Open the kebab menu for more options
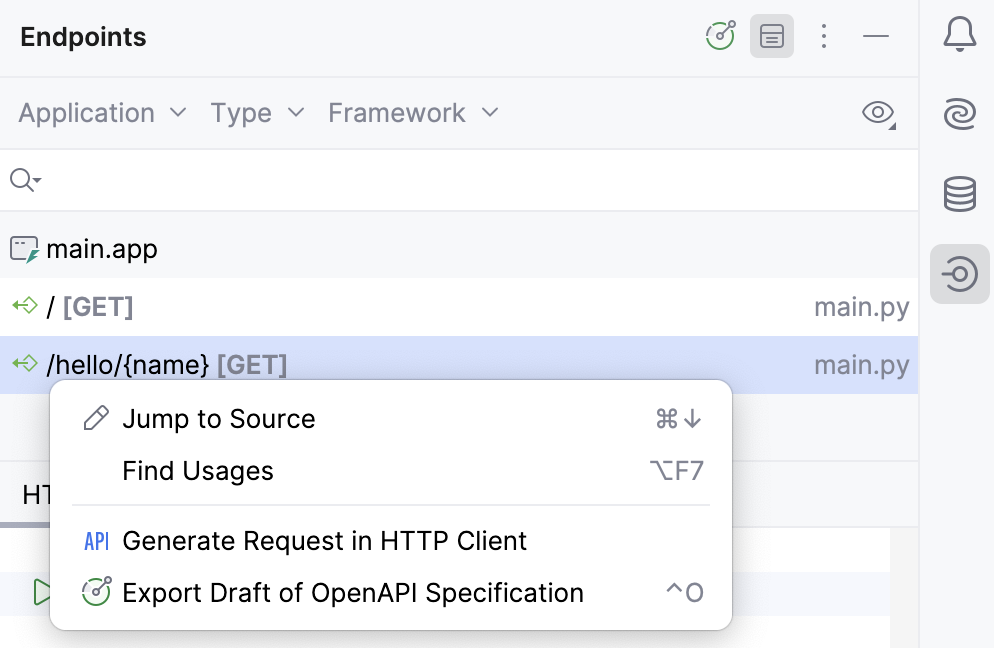Image resolution: width=994 pixels, height=648 pixels. click(824, 36)
